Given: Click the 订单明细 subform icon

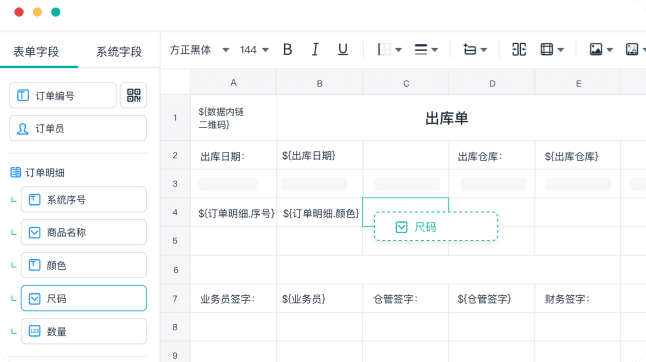Looking at the screenshot, I should [x=15, y=172].
